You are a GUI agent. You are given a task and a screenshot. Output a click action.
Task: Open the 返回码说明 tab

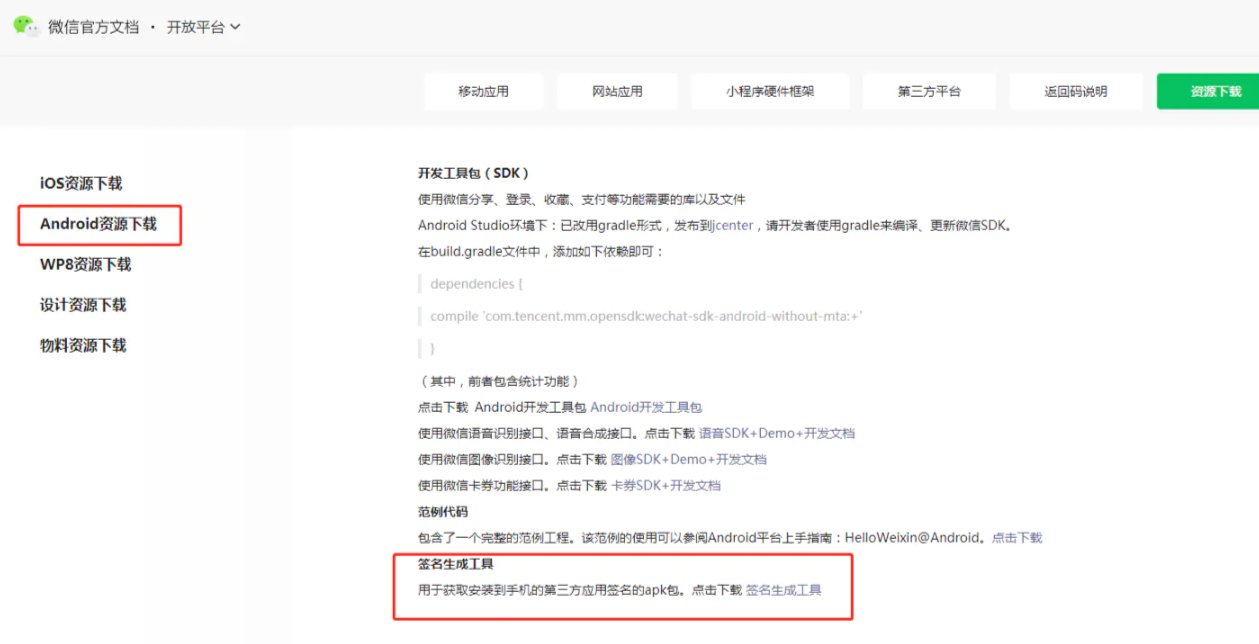click(1076, 91)
